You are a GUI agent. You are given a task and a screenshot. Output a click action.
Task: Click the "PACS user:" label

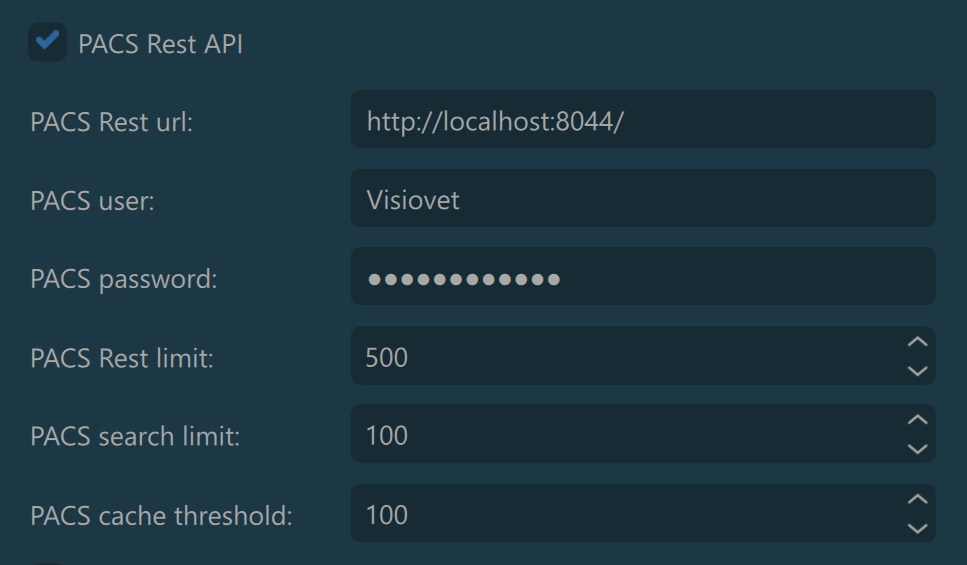coord(92,200)
